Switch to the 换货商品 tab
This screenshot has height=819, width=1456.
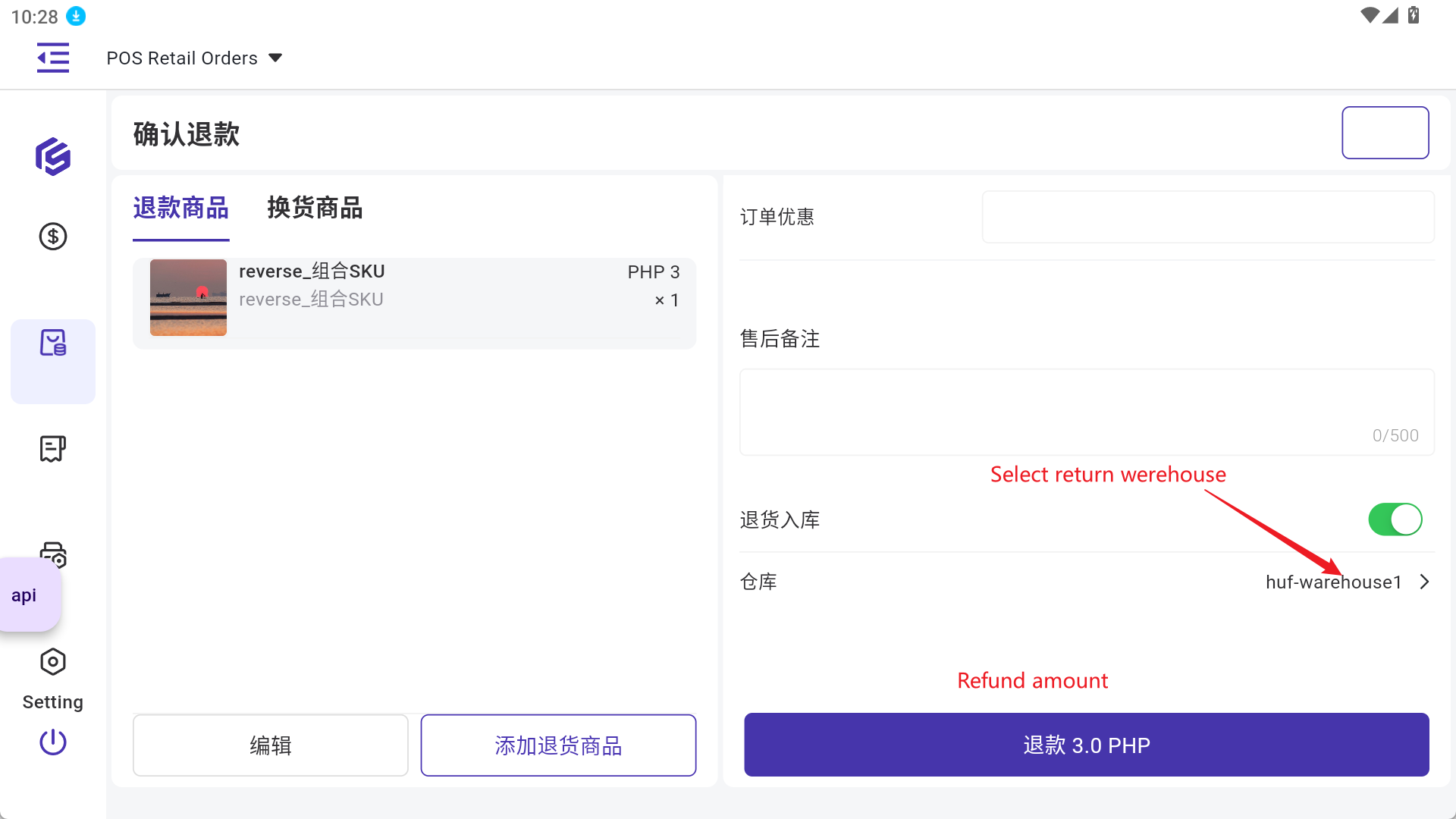coord(315,209)
